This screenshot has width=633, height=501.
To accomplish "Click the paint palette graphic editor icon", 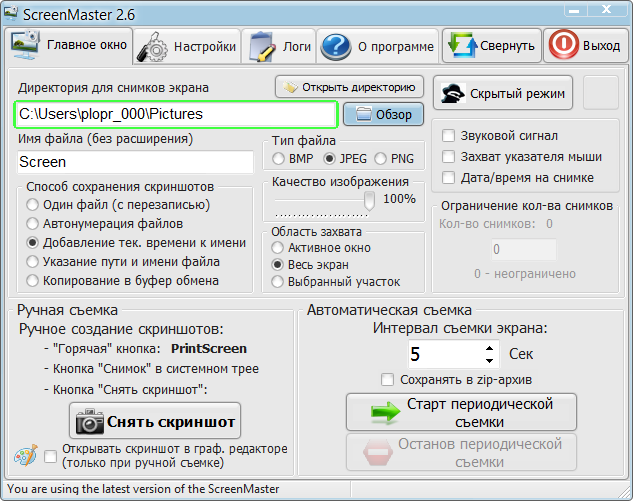I will 26,455.
